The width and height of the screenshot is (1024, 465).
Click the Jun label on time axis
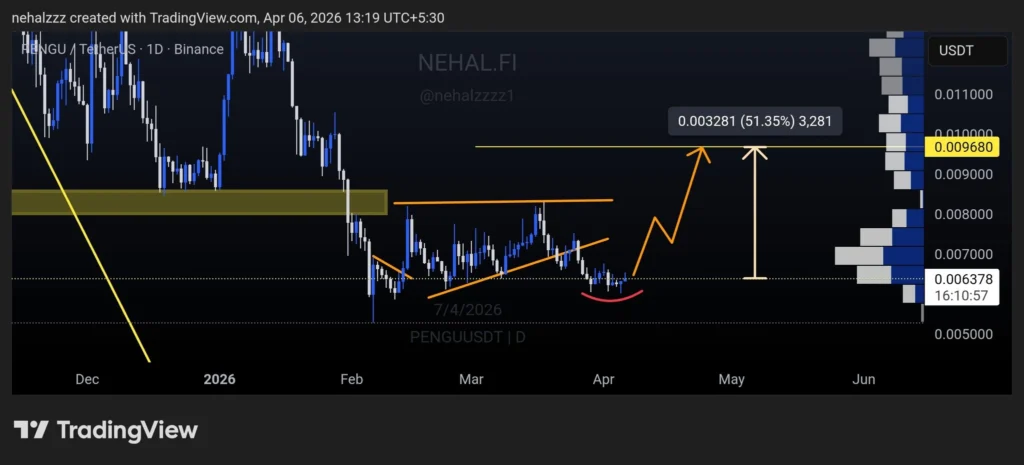coord(865,379)
